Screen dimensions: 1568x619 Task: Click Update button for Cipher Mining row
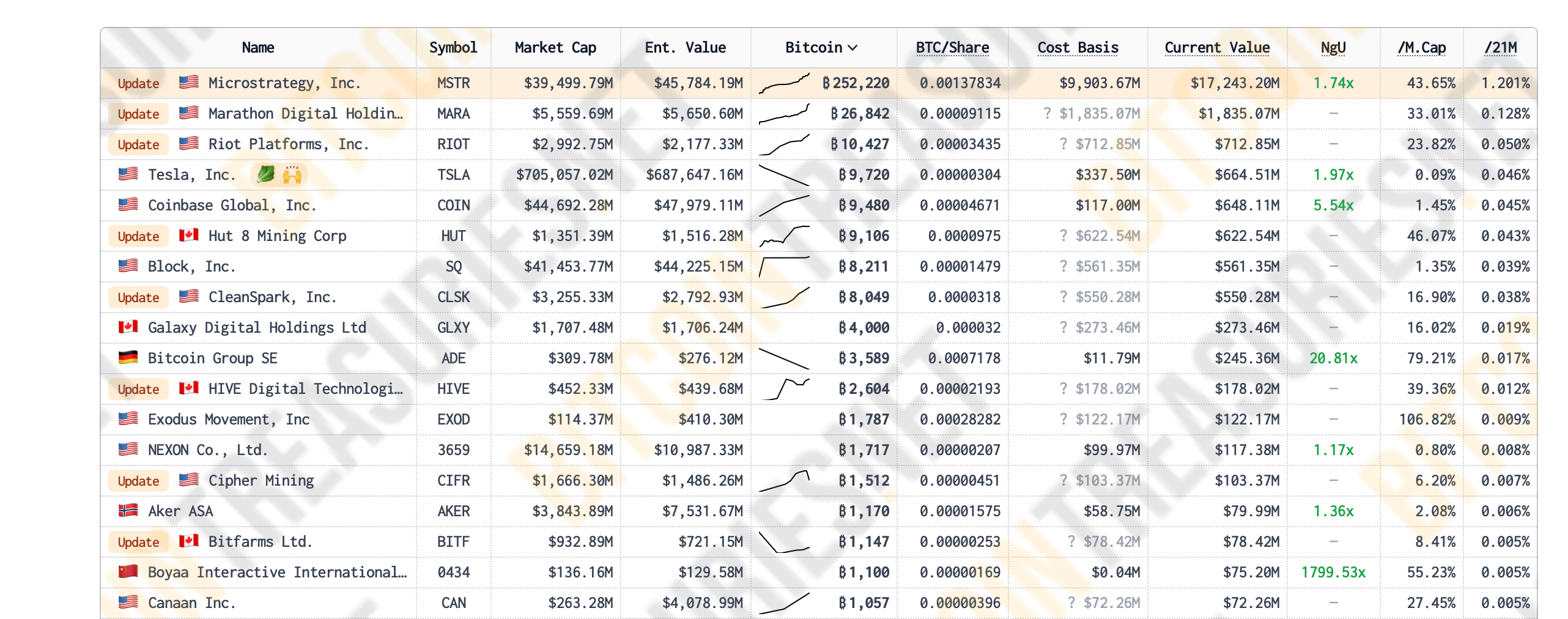pos(138,481)
